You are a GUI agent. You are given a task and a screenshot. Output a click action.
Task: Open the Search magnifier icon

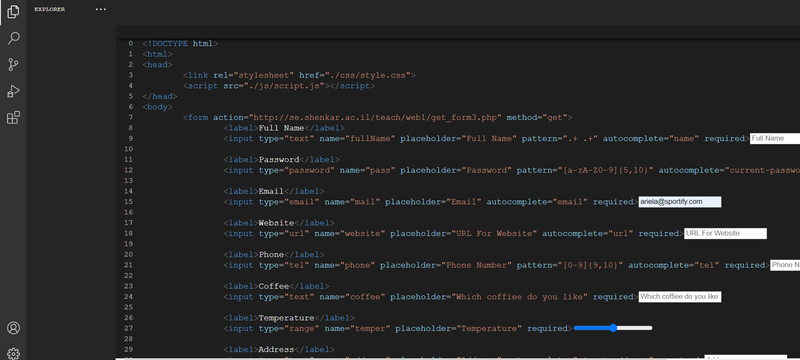pos(13,38)
